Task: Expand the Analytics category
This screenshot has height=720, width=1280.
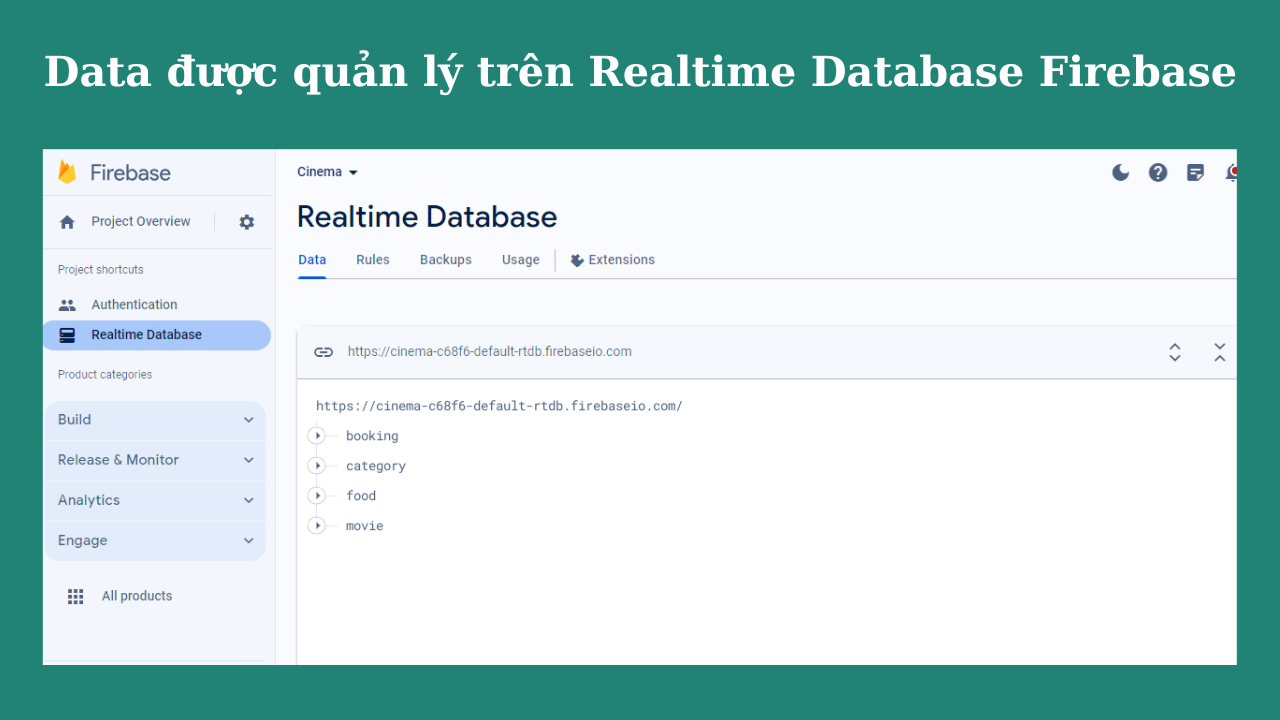Action: point(155,500)
